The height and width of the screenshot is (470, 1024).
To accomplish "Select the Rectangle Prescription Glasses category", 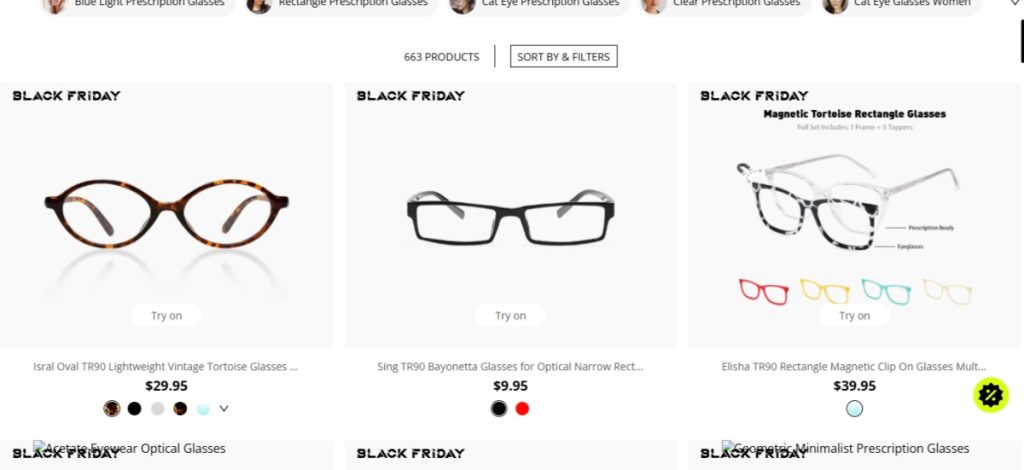I will point(338,5).
